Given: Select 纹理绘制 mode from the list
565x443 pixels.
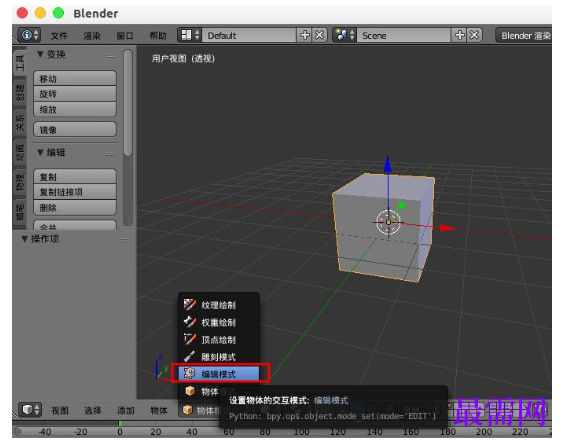Looking at the screenshot, I should point(219,305).
